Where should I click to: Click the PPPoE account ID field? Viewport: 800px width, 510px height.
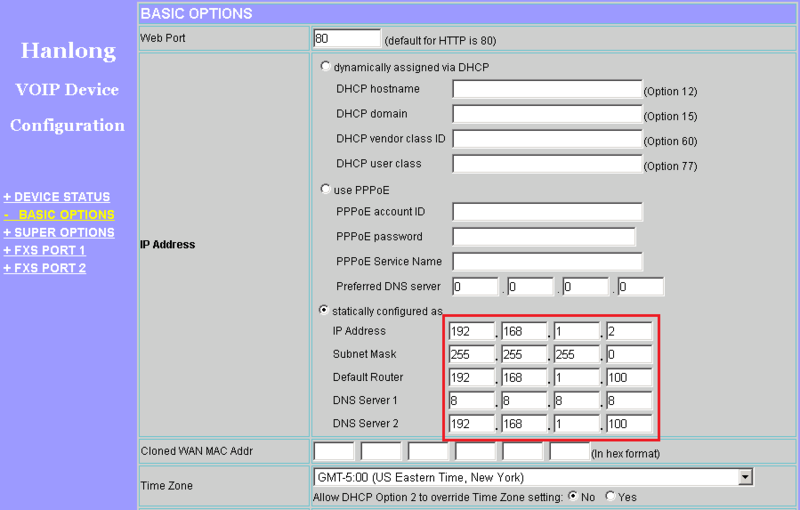click(547, 212)
